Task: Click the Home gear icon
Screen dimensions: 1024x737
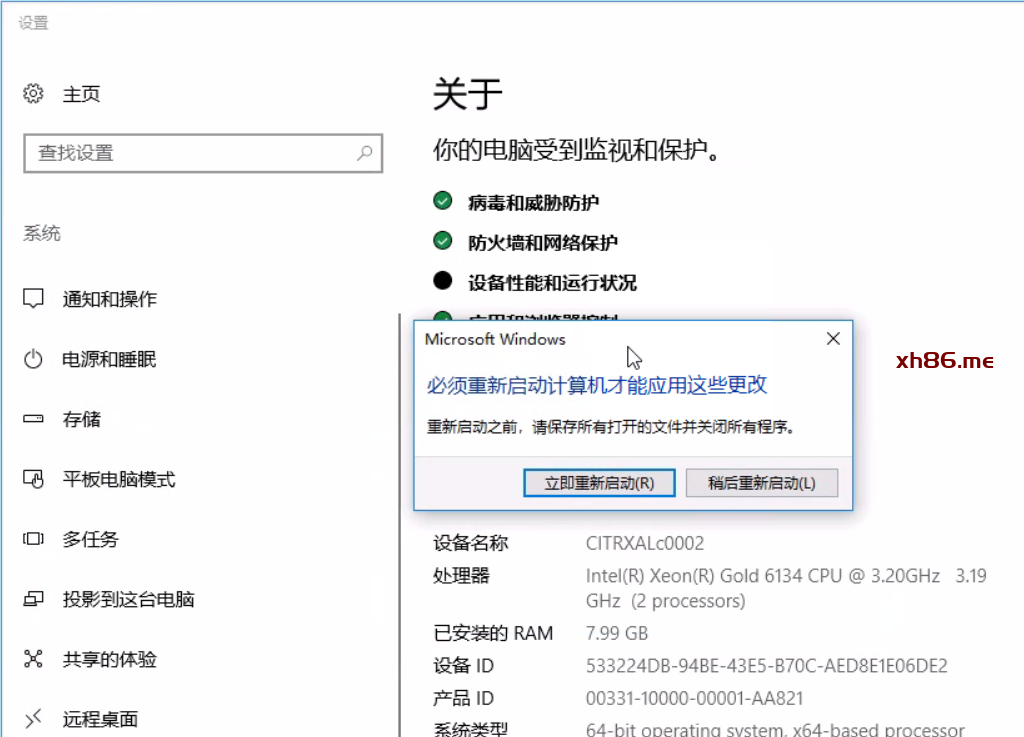Action: pos(33,94)
